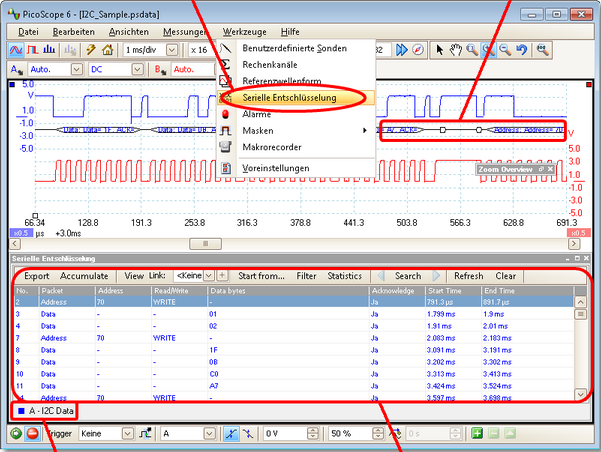The height and width of the screenshot is (452, 601).
Task: Click scroll-down arrow in decoding table
Action: pos(580,394)
